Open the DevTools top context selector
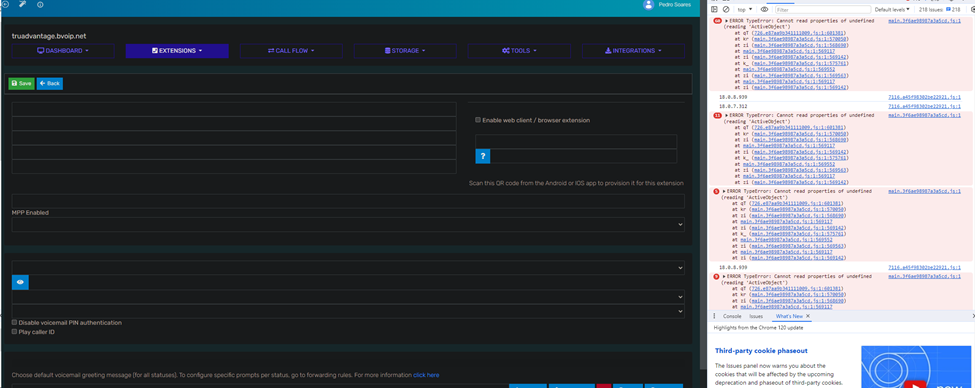This screenshot has width=975, height=388. (x=744, y=9)
